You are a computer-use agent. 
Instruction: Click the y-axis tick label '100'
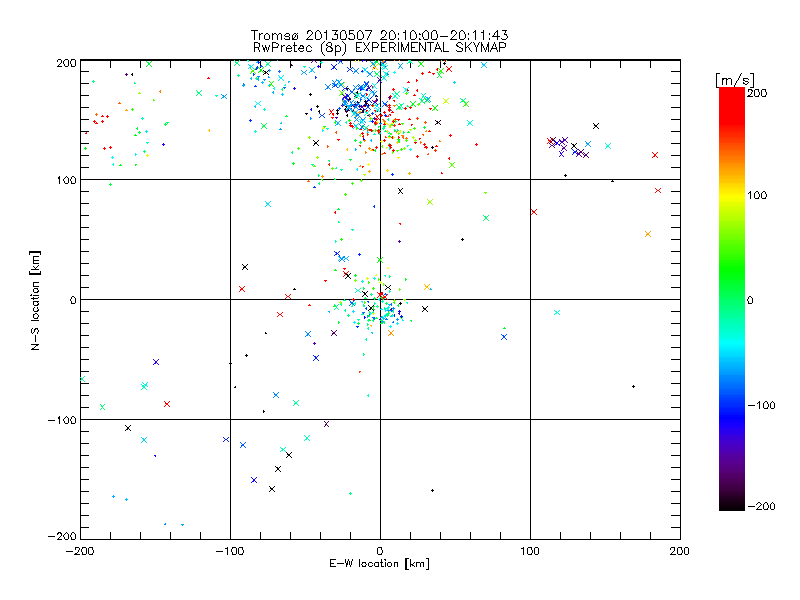coord(66,180)
